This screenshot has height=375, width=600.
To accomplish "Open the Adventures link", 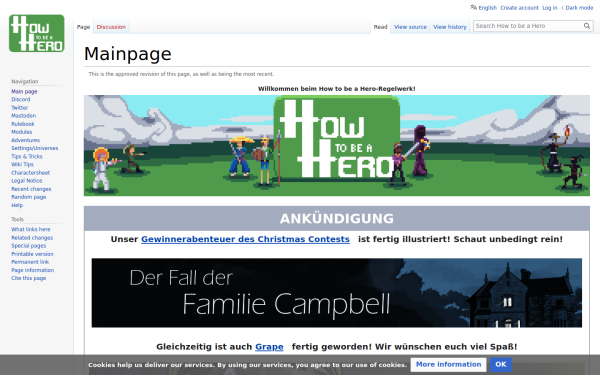I will [25, 140].
